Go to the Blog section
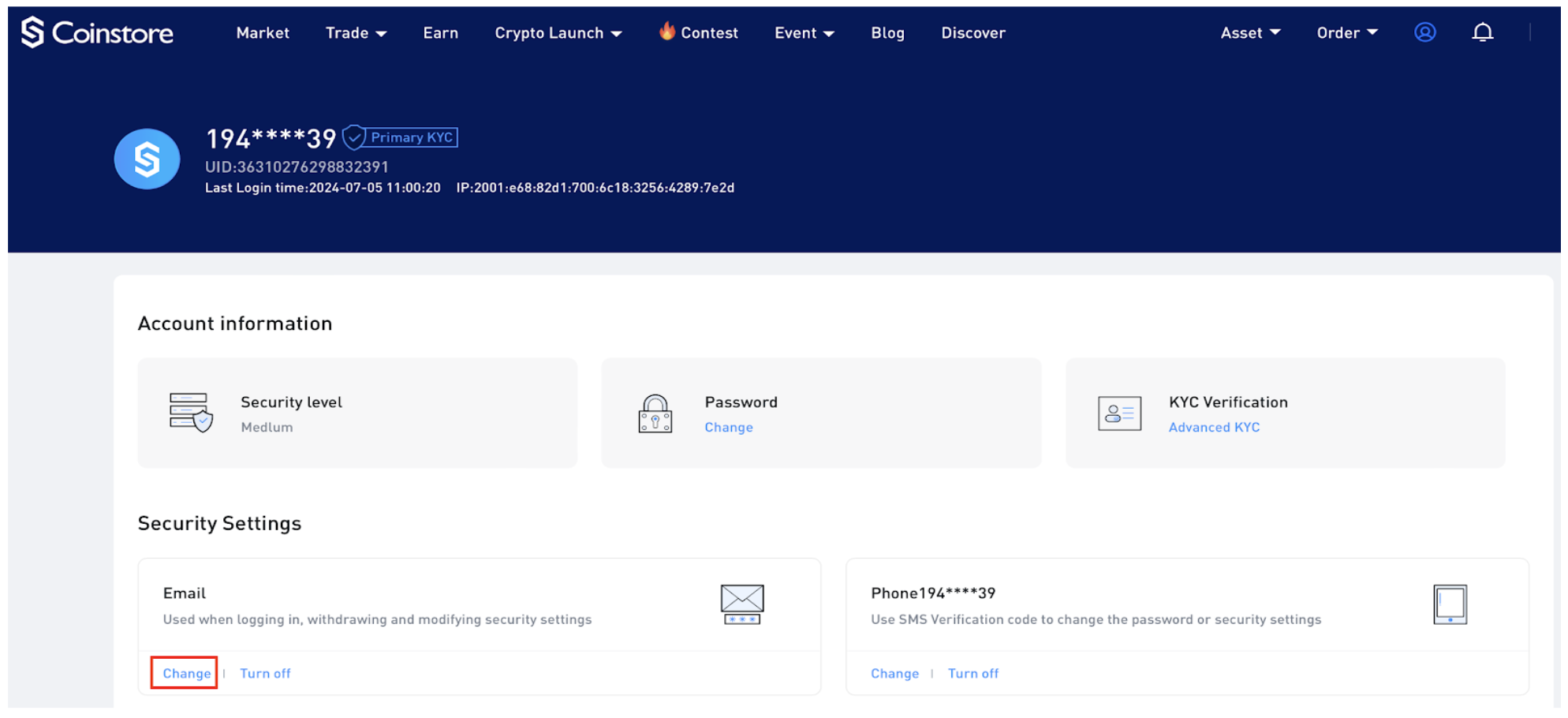The width and height of the screenshot is (1568, 718). pos(887,32)
